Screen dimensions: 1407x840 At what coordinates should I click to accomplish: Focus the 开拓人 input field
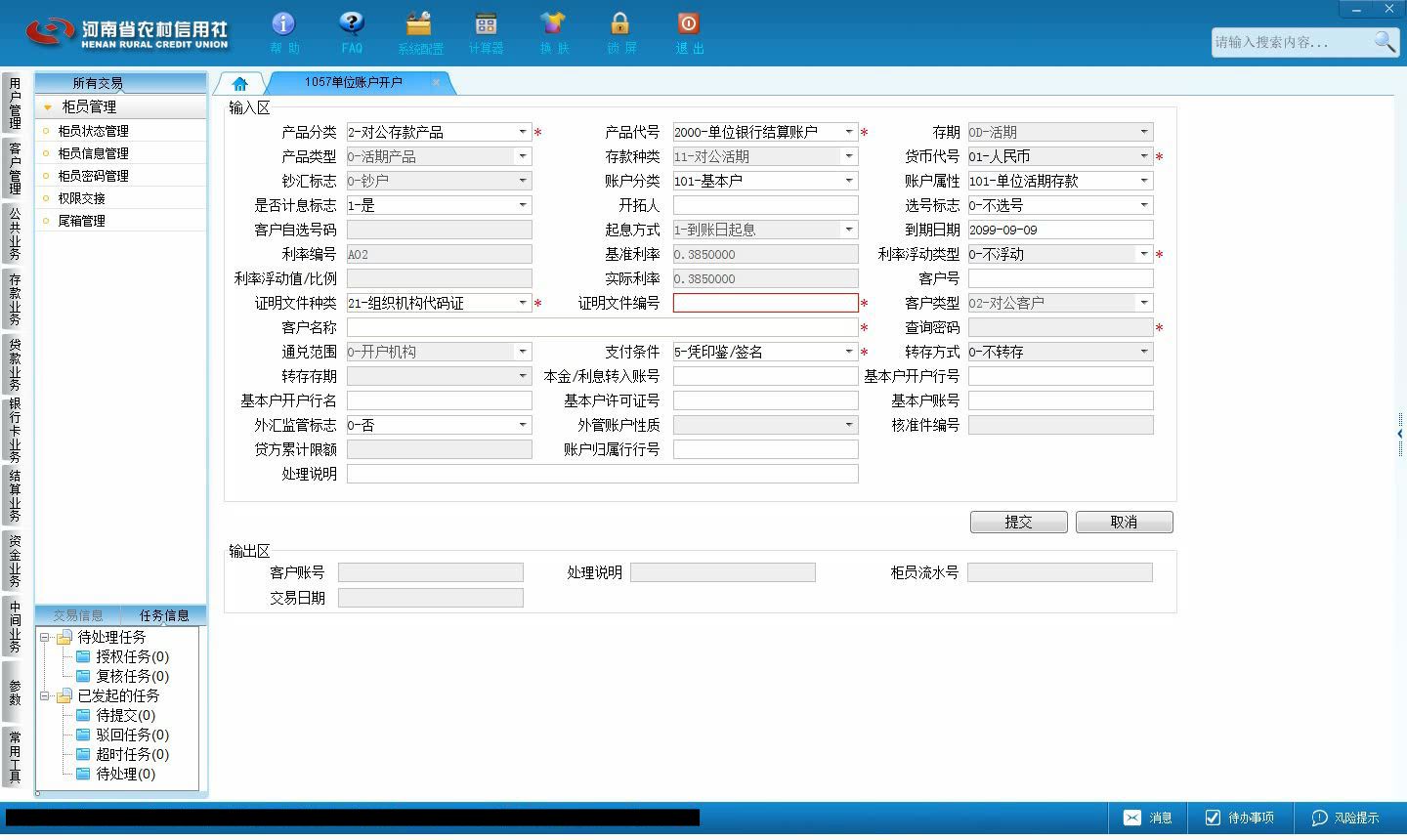tap(765, 205)
